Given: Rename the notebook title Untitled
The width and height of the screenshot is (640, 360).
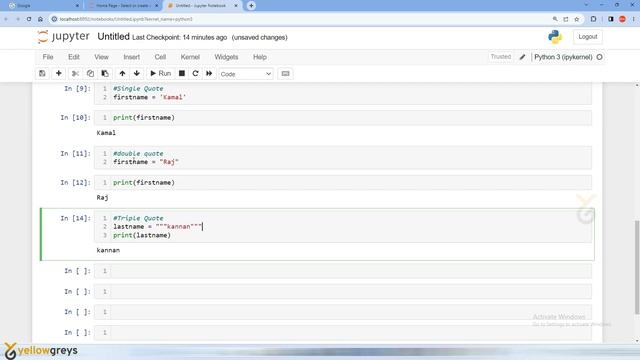Looking at the screenshot, I should pyautogui.click(x=113, y=37).
